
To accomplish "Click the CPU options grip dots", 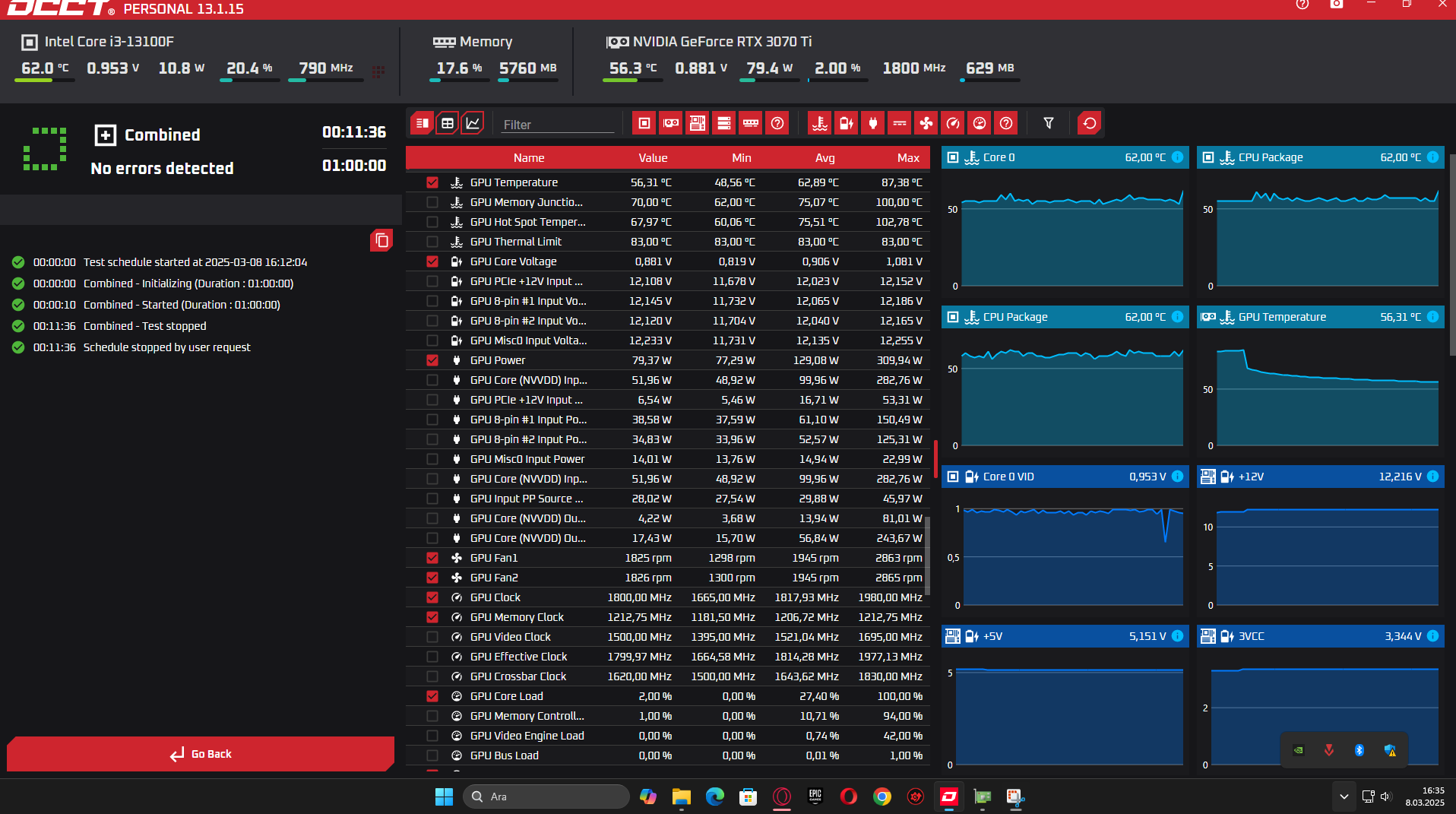I will pyautogui.click(x=378, y=71).
